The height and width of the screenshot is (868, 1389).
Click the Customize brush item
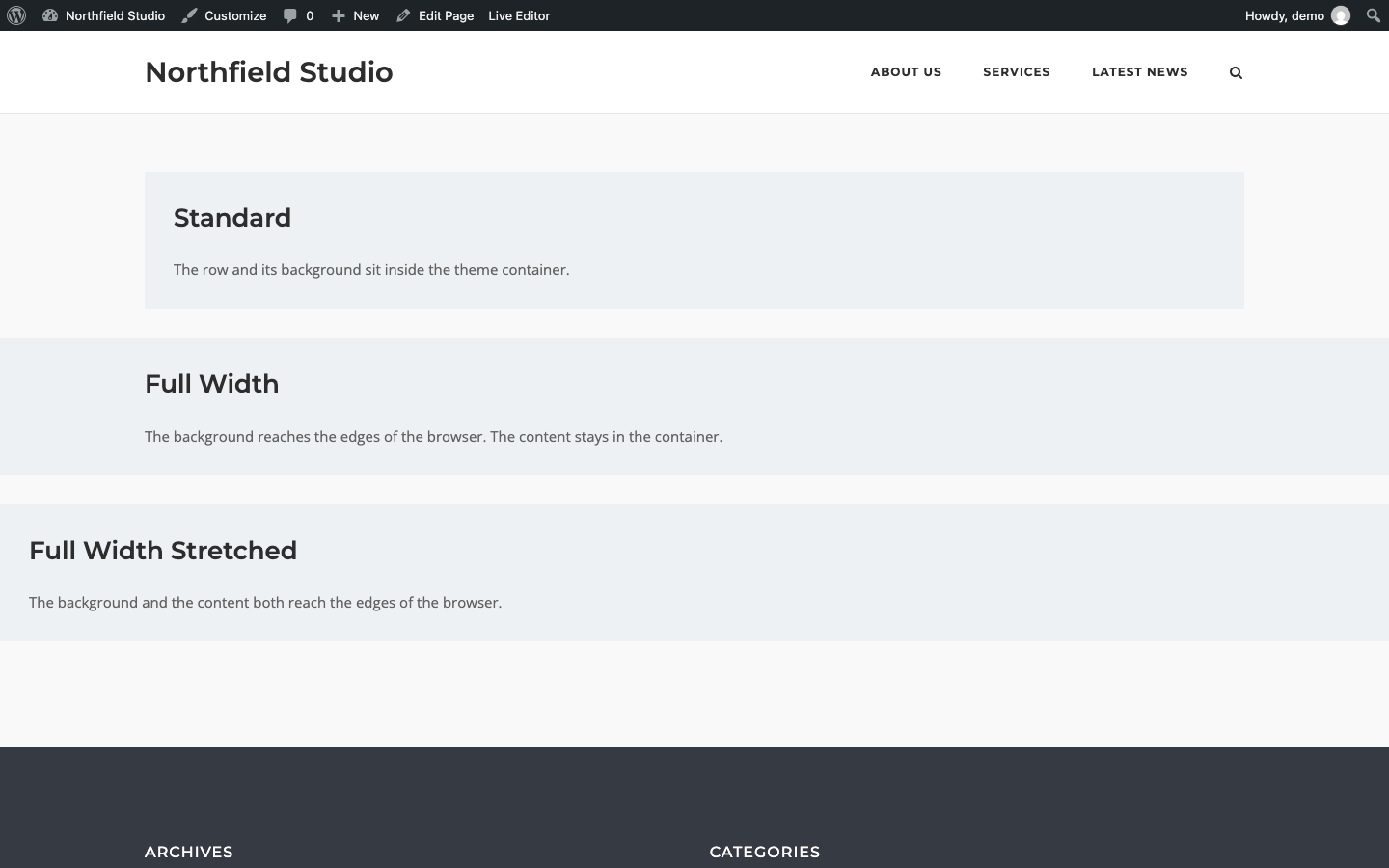point(224,15)
